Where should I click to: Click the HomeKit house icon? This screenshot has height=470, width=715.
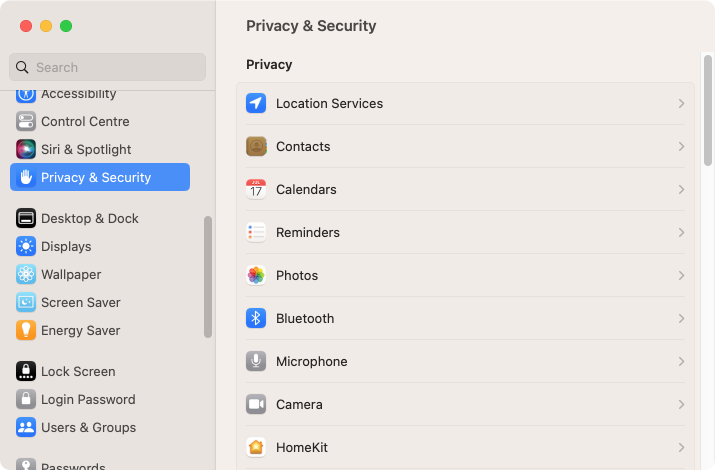point(256,447)
